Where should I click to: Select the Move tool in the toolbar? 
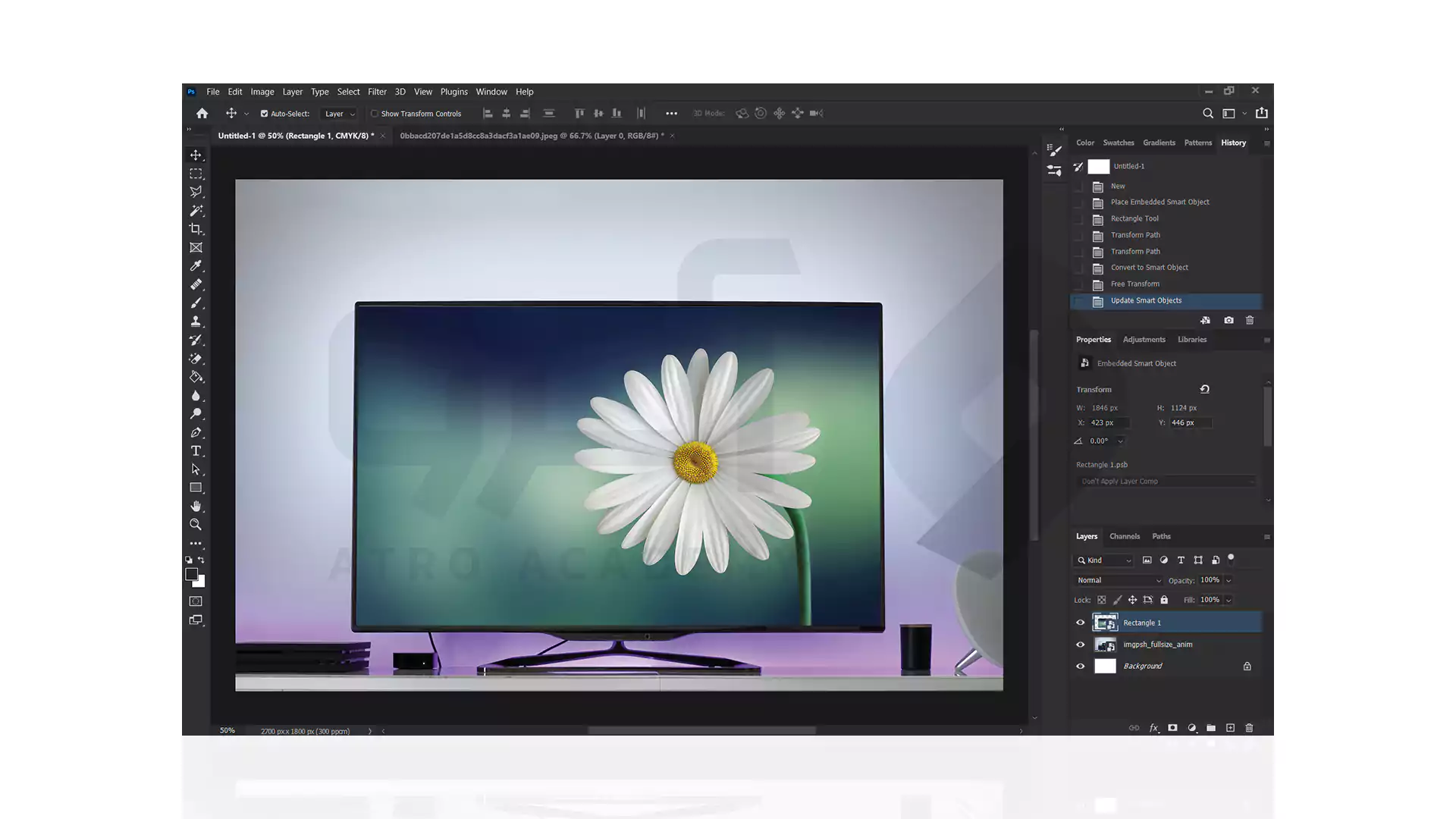coord(196,155)
